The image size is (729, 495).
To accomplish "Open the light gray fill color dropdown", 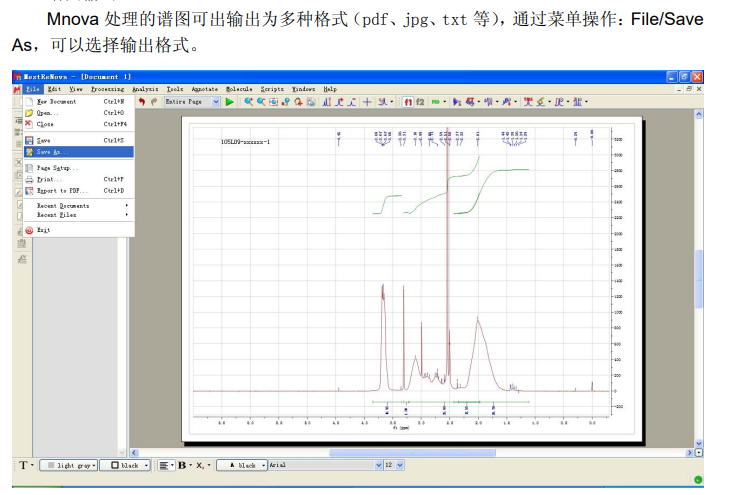I will pyautogui.click(x=93, y=465).
